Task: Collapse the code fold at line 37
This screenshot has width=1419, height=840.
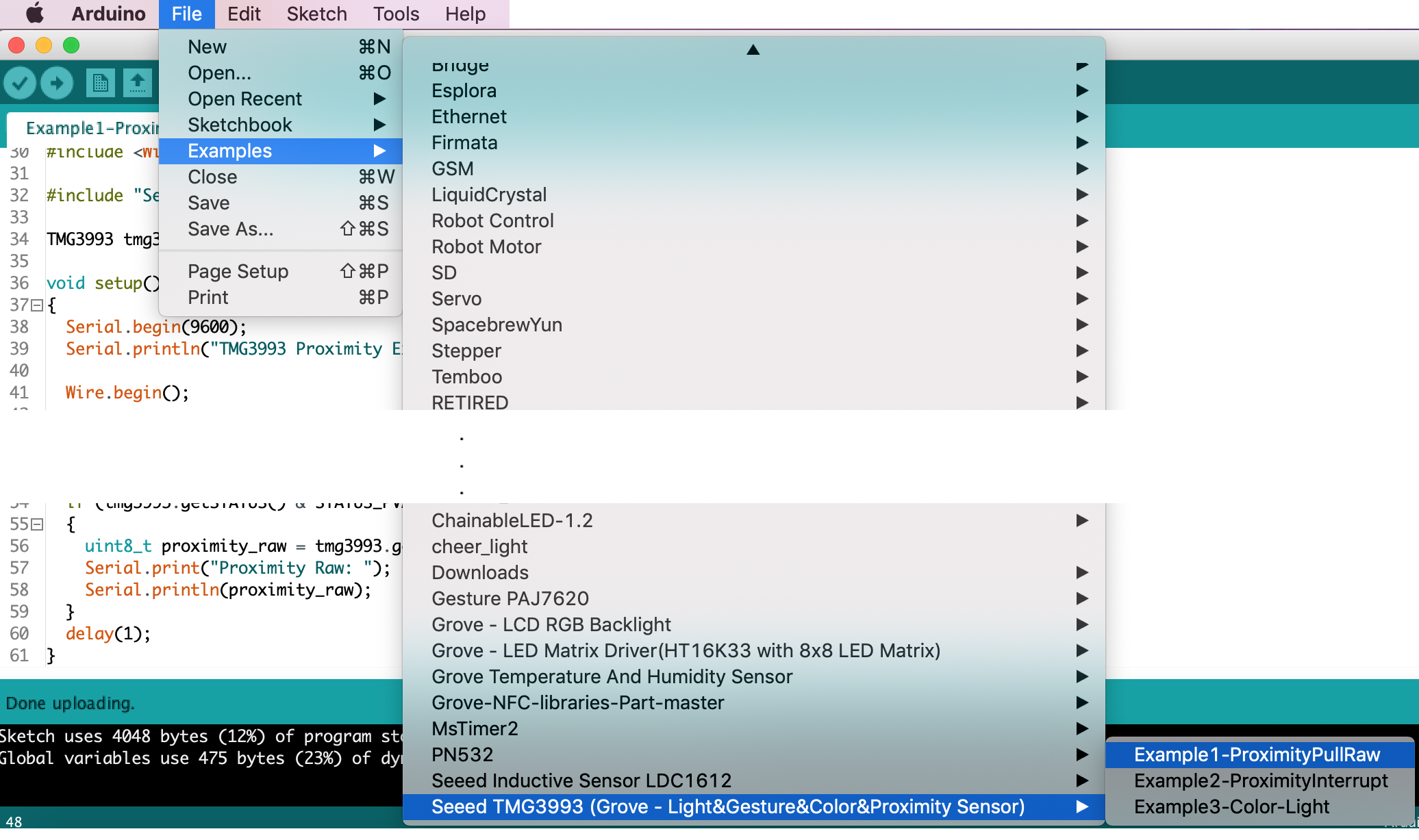Action: coord(37,305)
